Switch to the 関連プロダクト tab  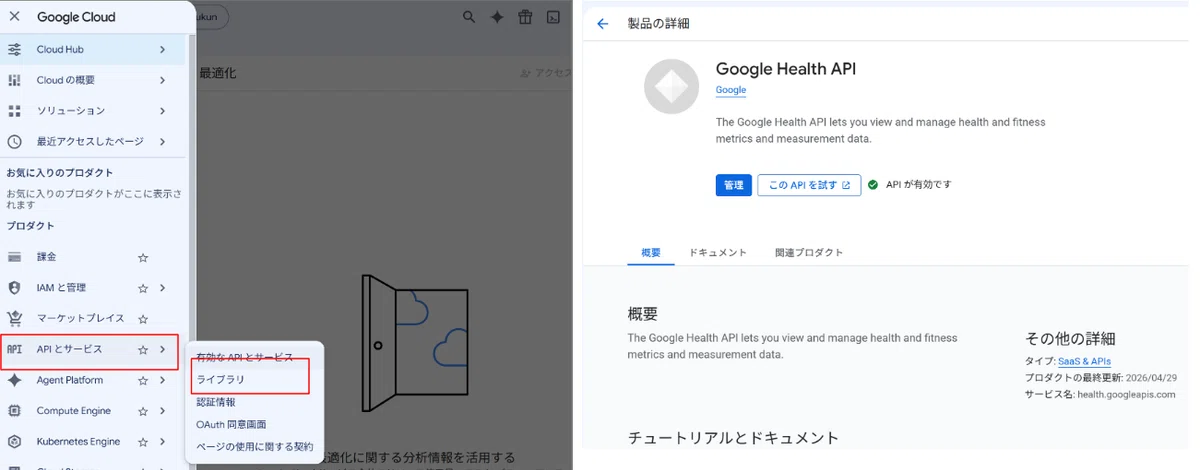click(809, 253)
